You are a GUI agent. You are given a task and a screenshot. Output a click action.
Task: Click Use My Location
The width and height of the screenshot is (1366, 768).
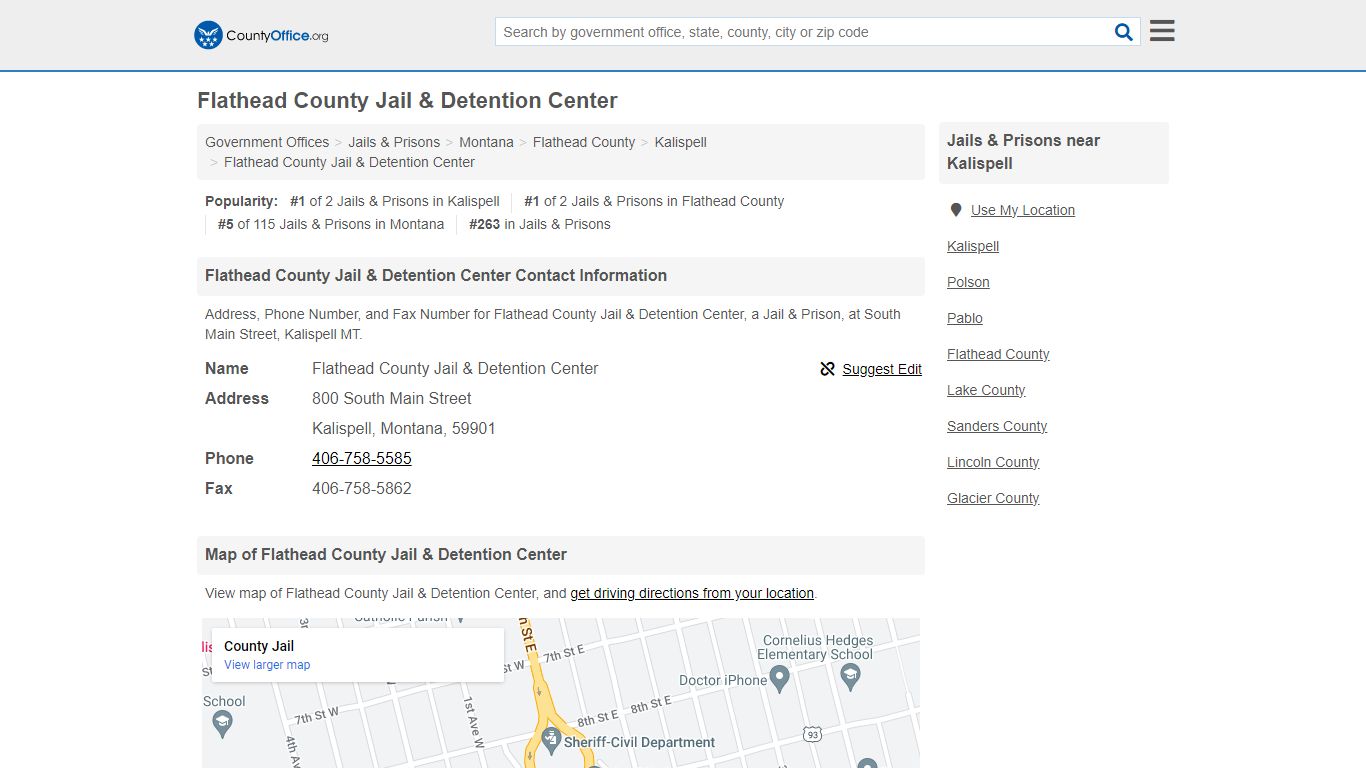pos(1023,210)
